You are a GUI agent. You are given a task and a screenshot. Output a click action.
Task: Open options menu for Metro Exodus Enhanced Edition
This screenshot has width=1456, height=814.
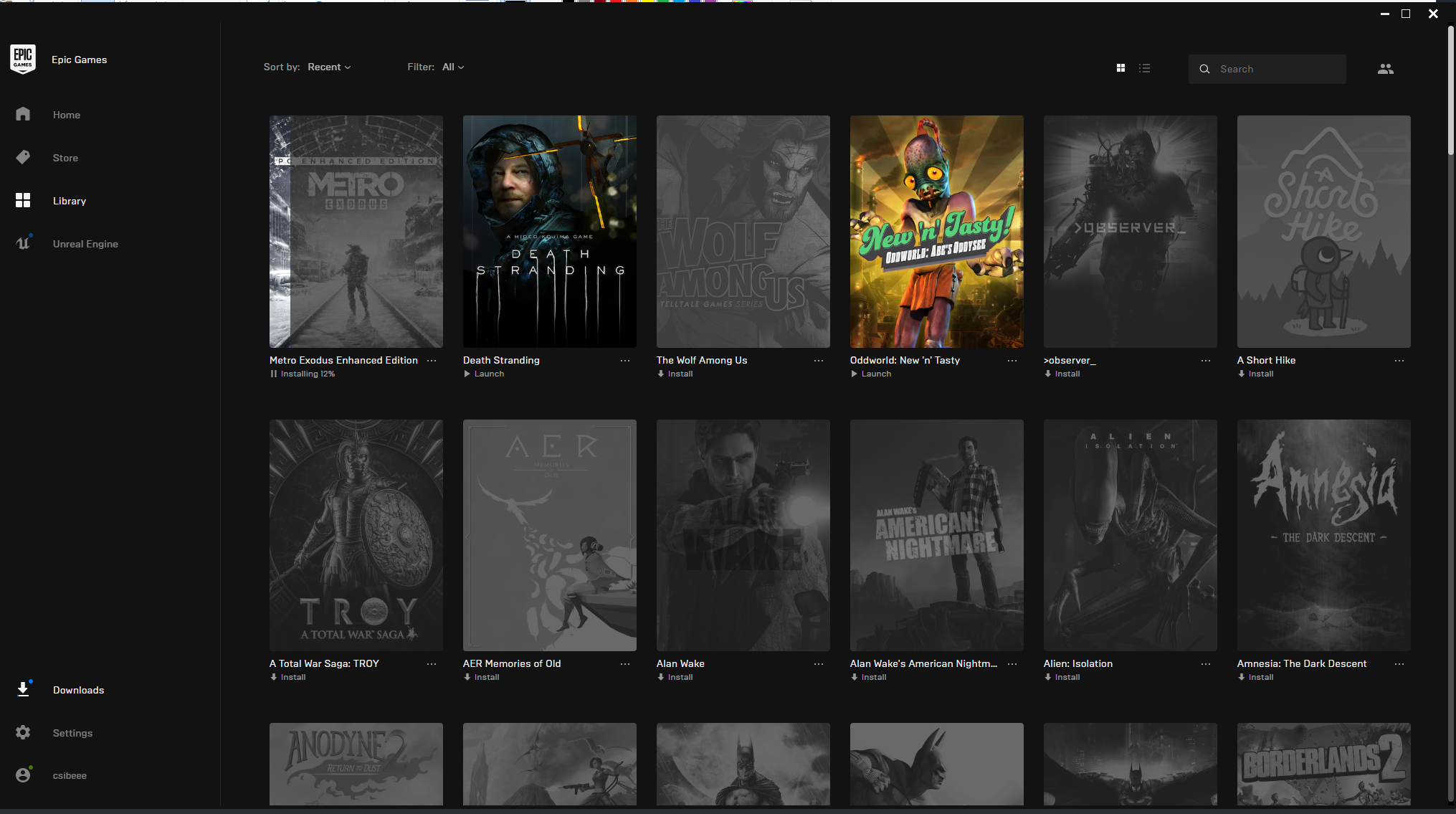[x=432, y=361]
